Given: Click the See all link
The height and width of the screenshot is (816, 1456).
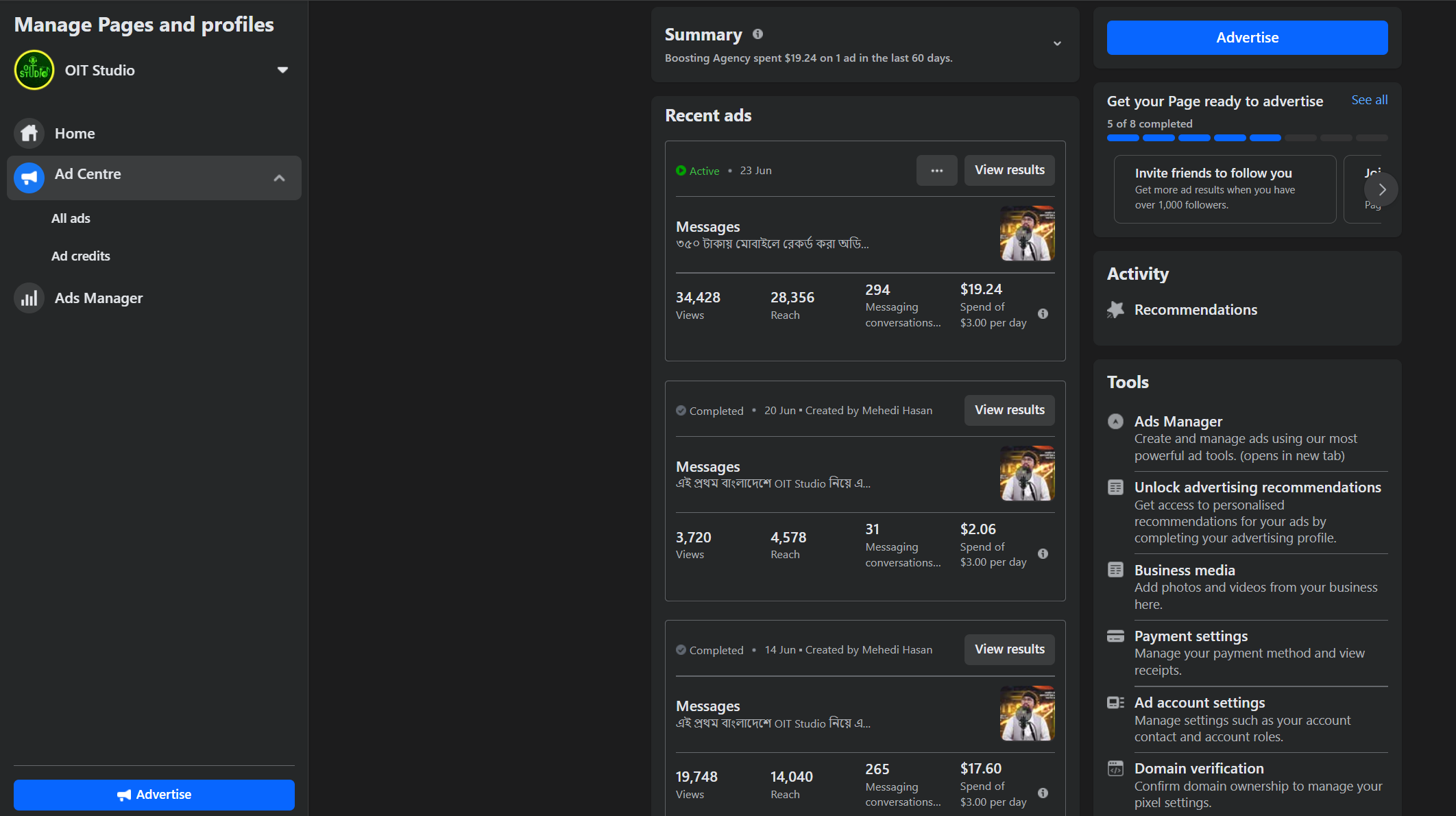Looking at the screenshot, I should (1369, 100).
